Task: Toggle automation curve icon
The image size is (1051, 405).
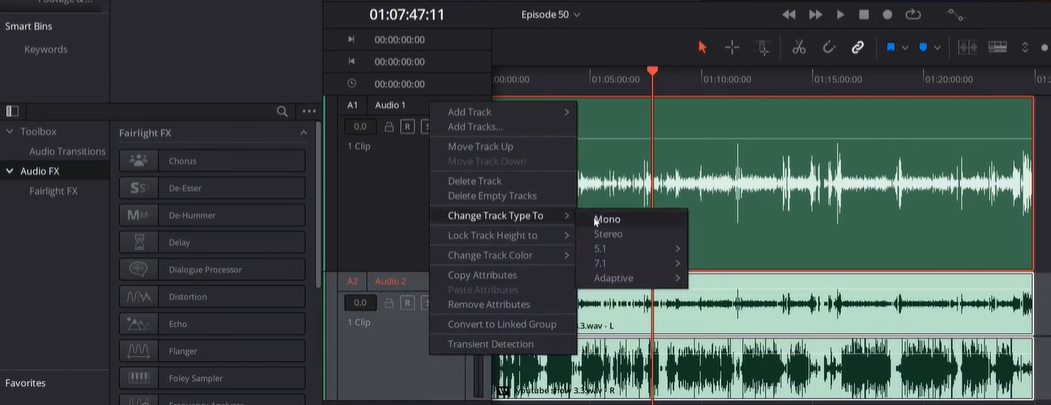Action: 954,14
